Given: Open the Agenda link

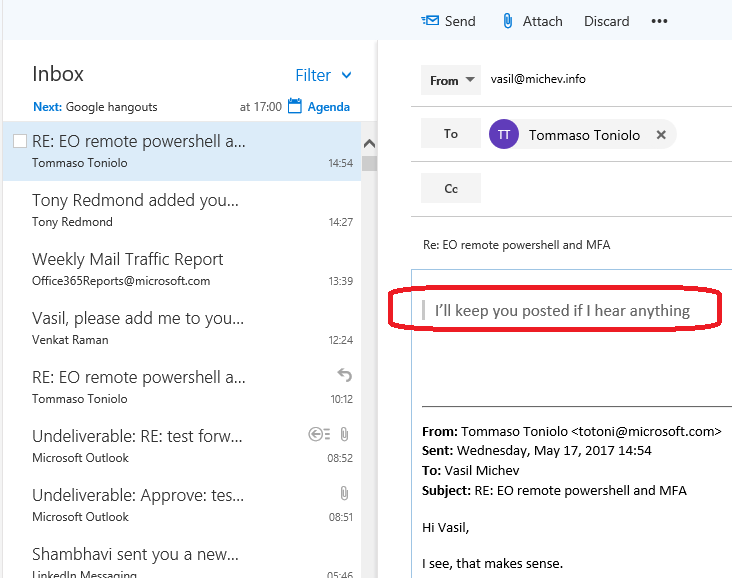Looking at the screenshot, I should (329, 107).
